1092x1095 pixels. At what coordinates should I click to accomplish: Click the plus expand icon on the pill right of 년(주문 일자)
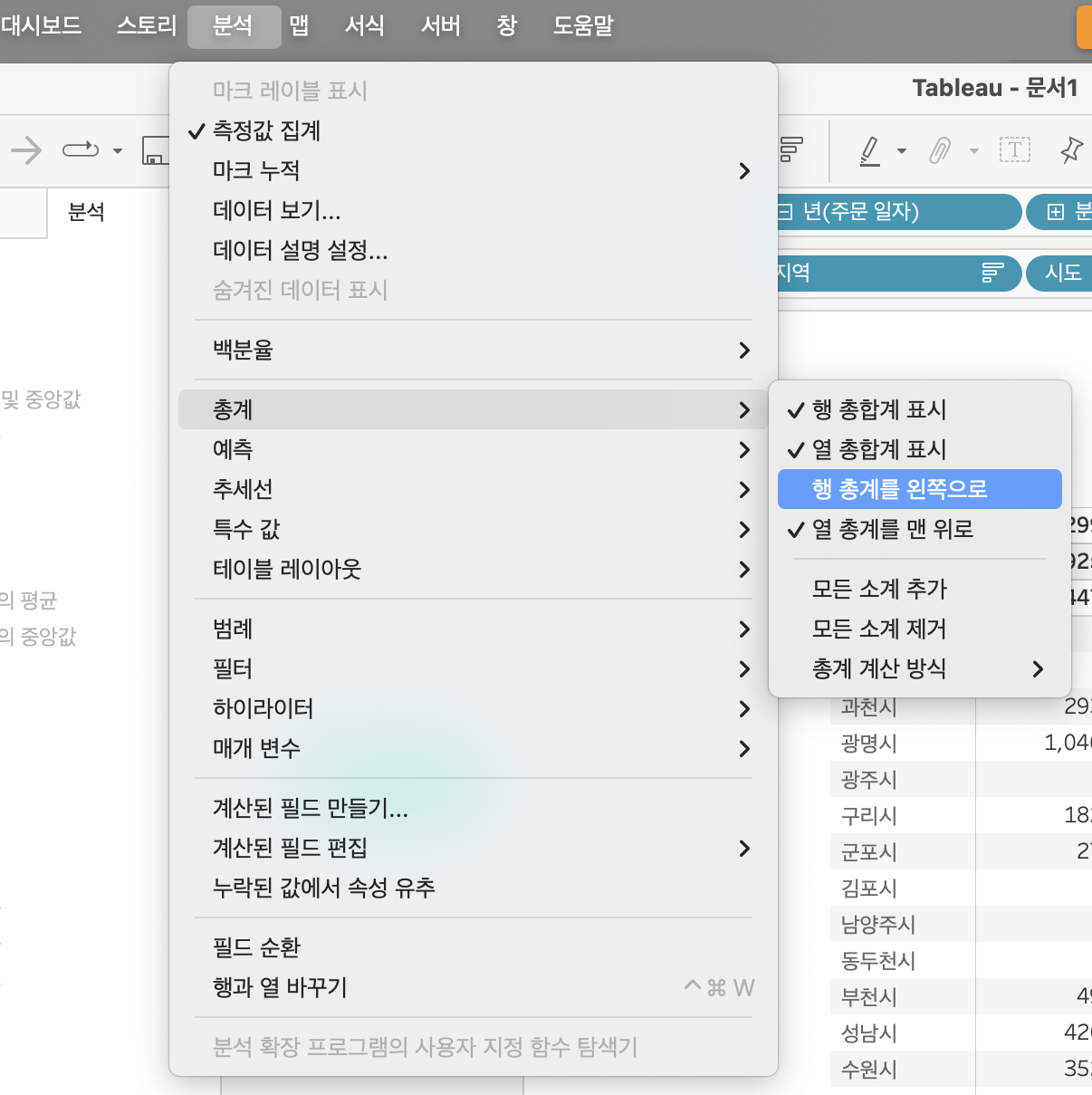click(x=1055, y=212)
